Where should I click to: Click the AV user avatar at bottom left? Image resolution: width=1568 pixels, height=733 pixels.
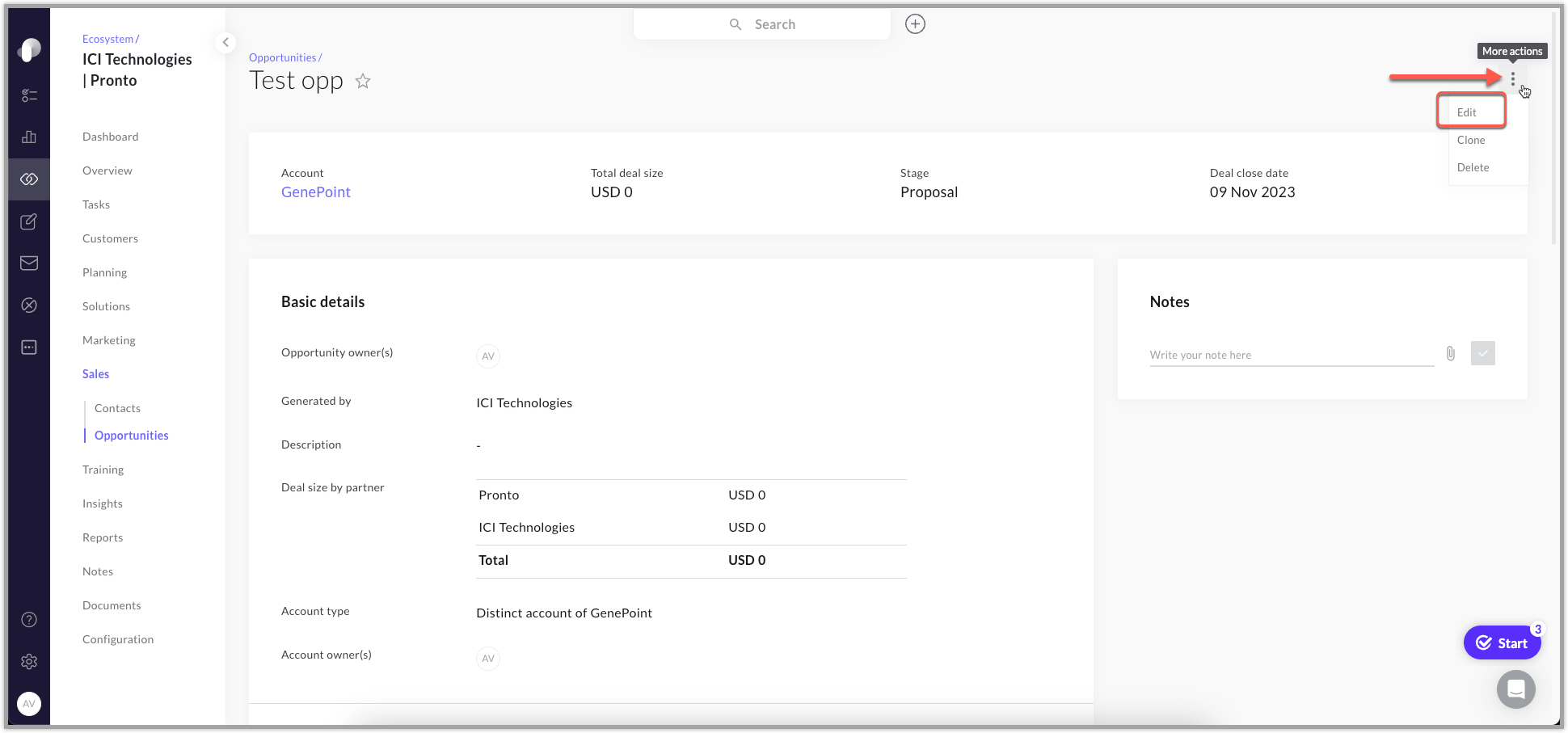[29, 704]
